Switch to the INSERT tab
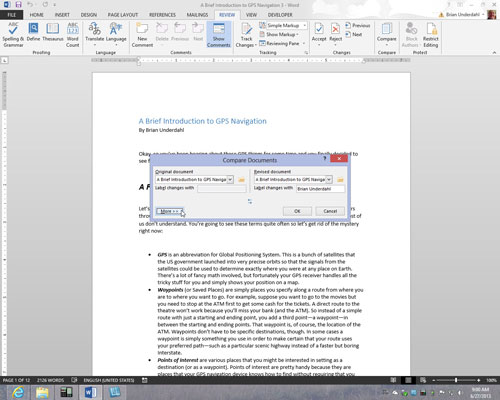Viewport: 500px width, 400px height. 62,15
